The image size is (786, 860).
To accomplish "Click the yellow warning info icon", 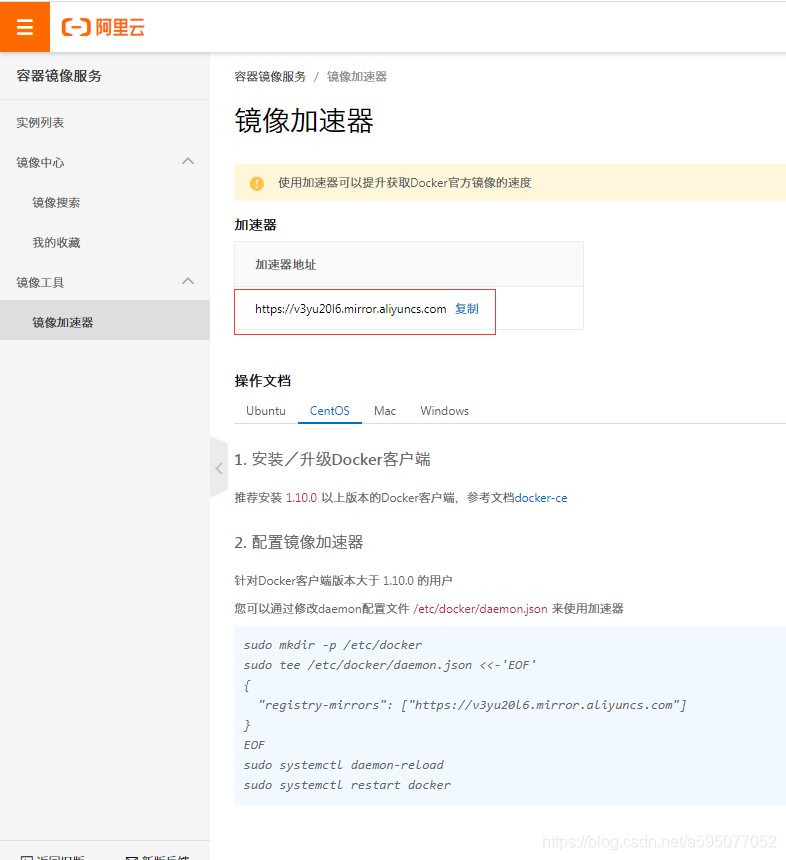I will click(257, 183).
